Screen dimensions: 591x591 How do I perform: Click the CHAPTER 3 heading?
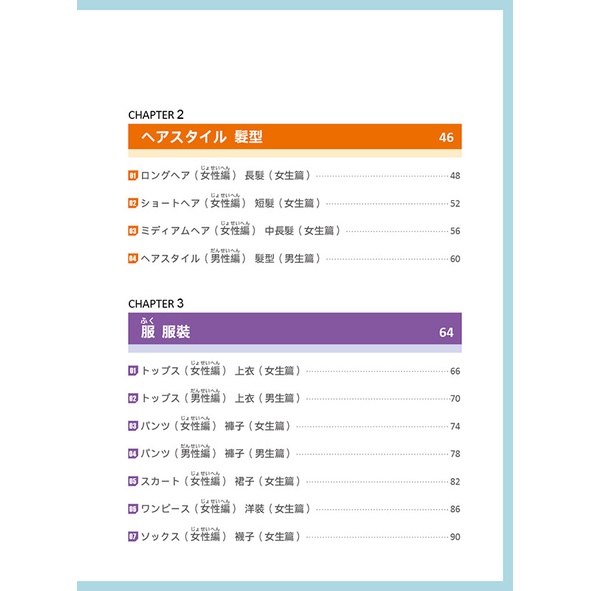pyautogui.click(x=156, y=303)
